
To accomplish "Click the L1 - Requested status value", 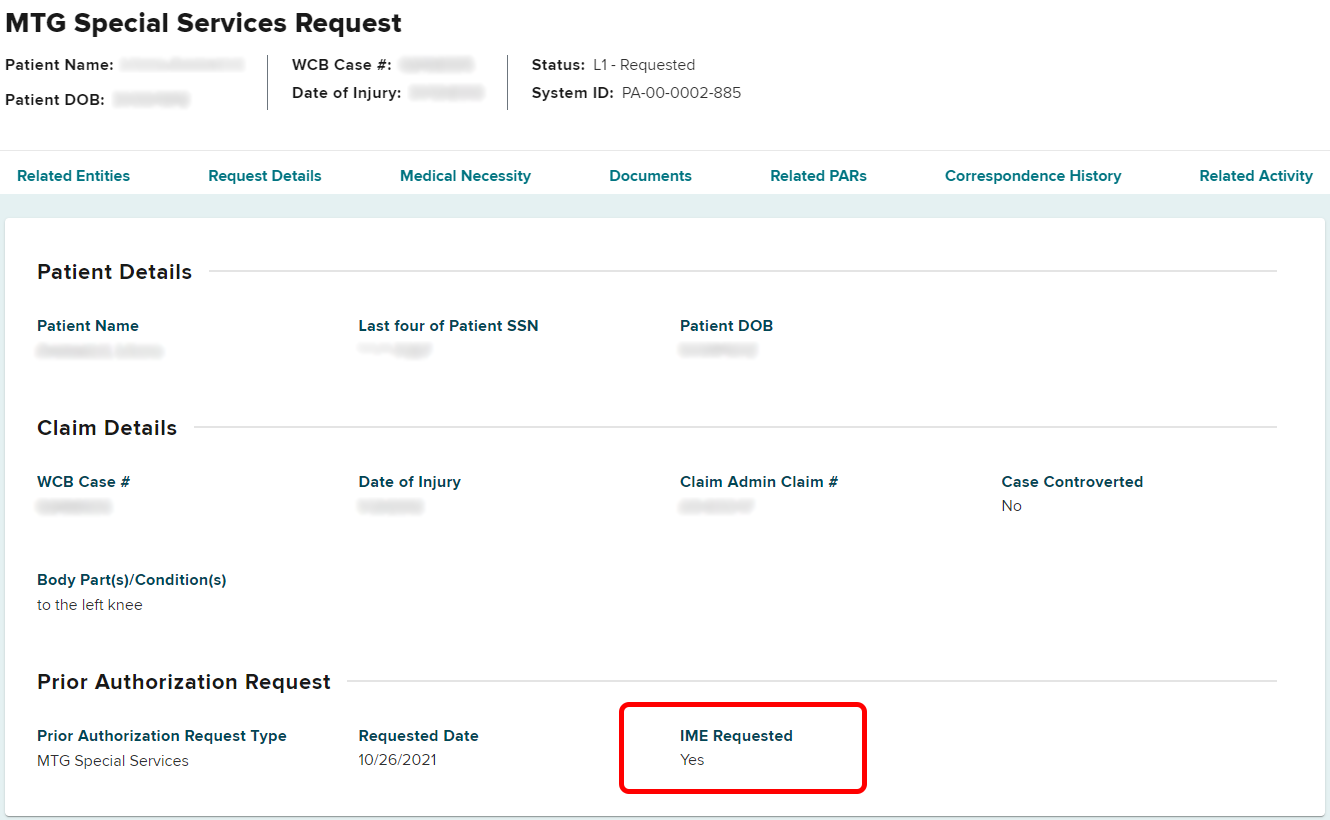I will click(643, 65).
